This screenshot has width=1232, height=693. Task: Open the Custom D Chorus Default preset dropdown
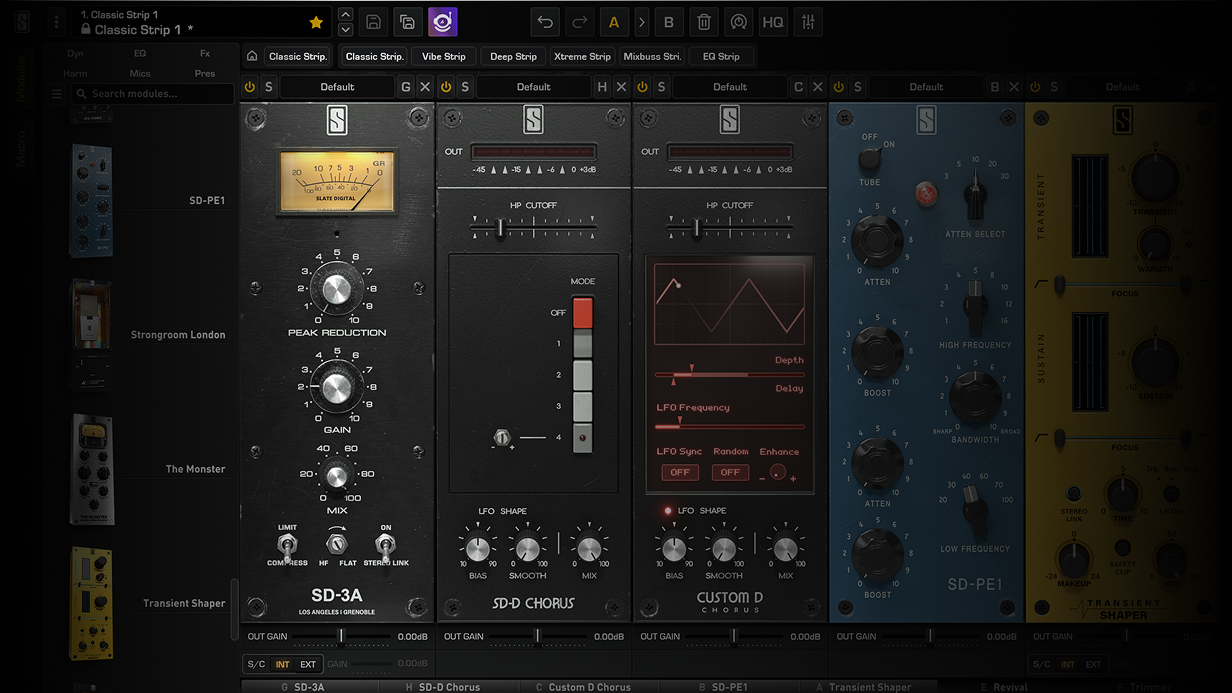729,87
